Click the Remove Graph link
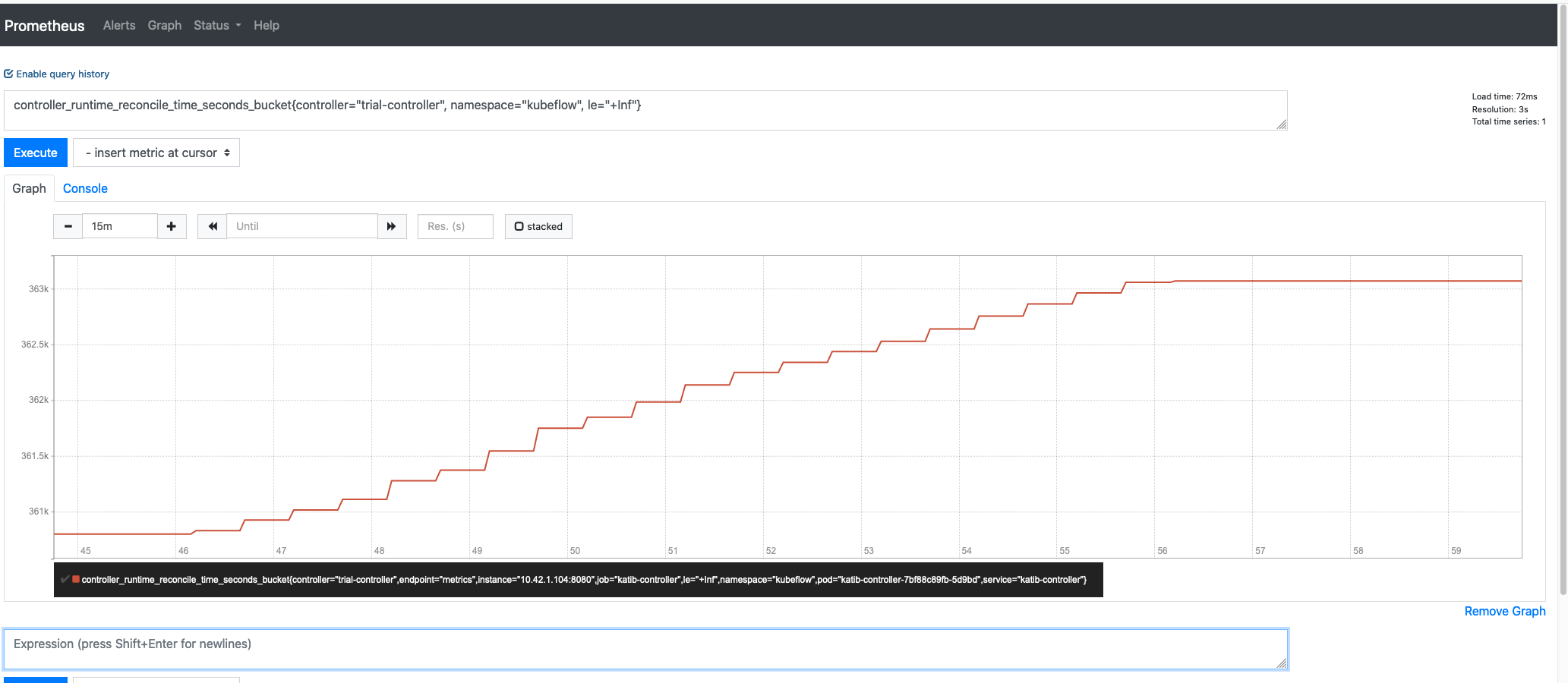The height and width of the screenshot is (683, 1568). click(x=1504, y=611)
